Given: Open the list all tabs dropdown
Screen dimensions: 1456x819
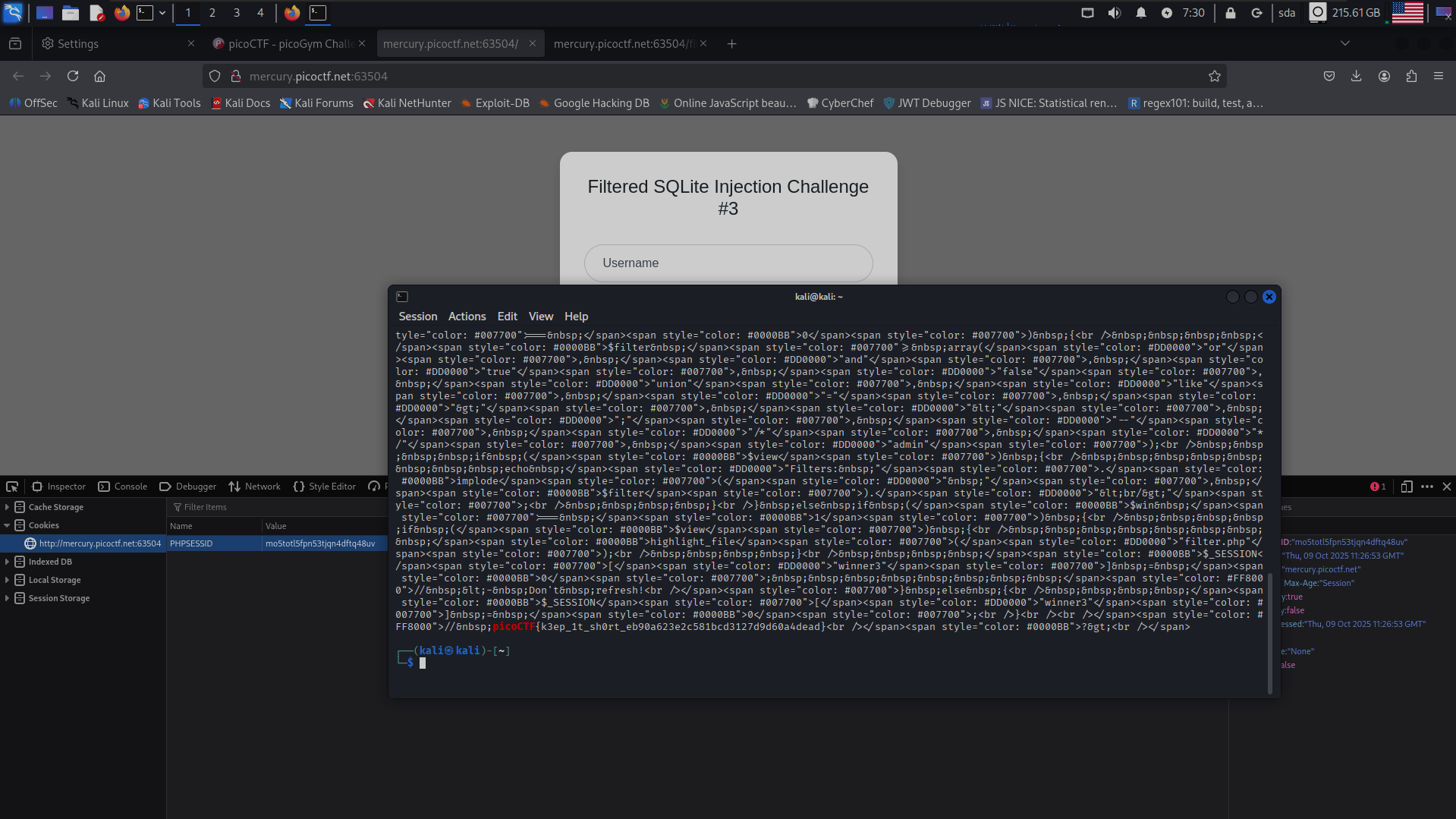Looking at the screenshot, I should click(1344, 44).
